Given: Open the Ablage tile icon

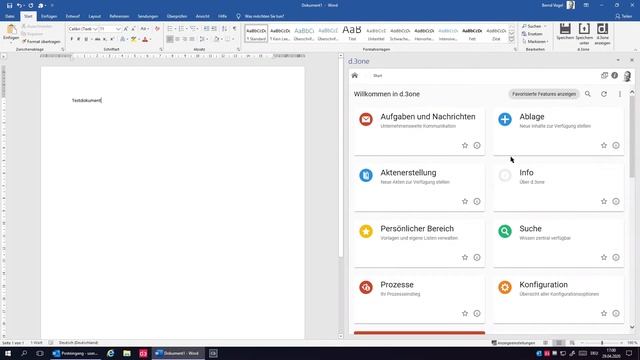Looking at the screenshot, I should [x=505, y=119].
